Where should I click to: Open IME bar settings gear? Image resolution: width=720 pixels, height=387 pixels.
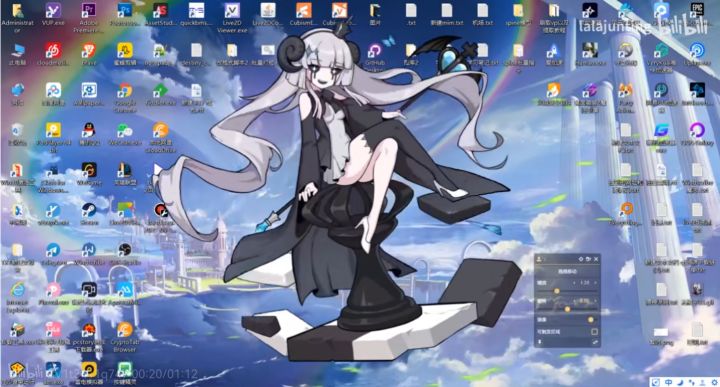click(x=714, y=382)
